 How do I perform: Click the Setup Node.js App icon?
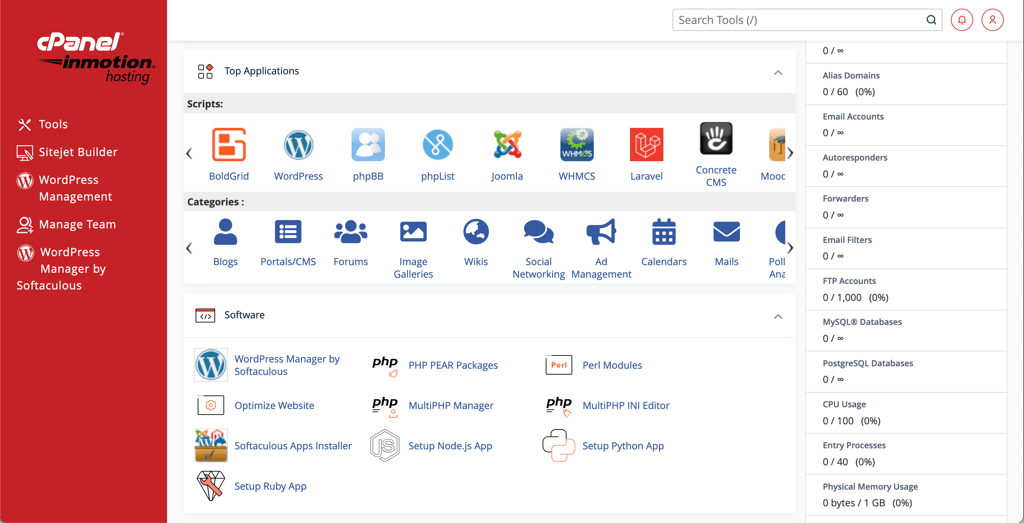pos(385,446)
